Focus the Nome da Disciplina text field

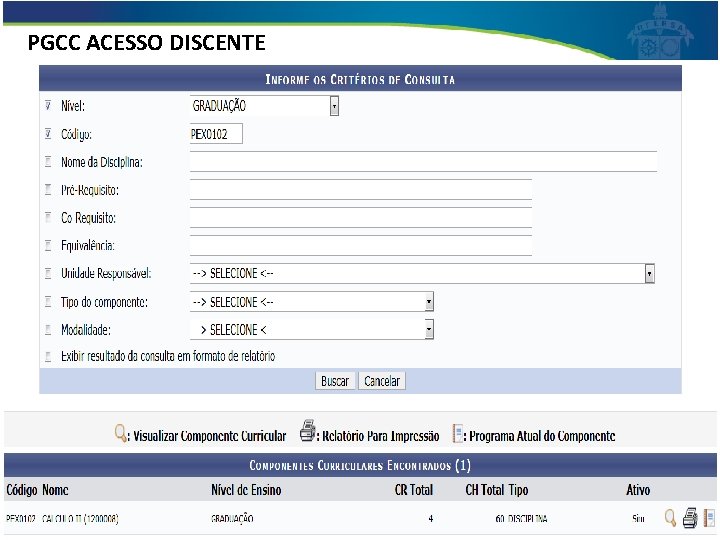pyautogui.click(x=423, y=162)
